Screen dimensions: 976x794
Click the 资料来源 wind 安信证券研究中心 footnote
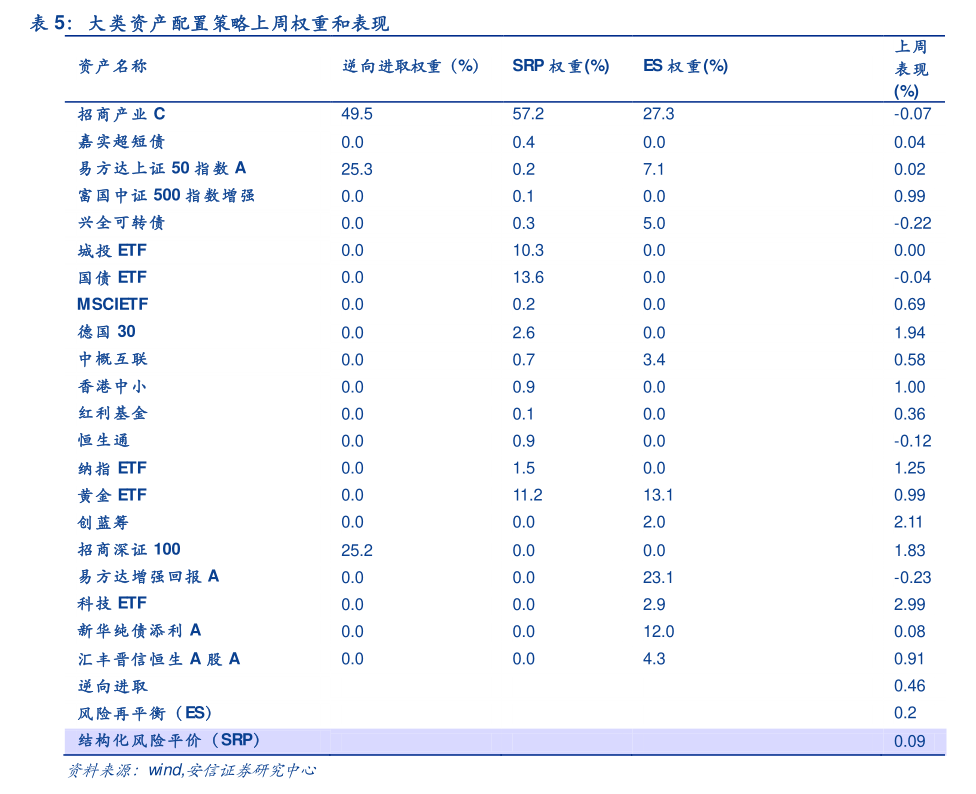click(189, 772)
